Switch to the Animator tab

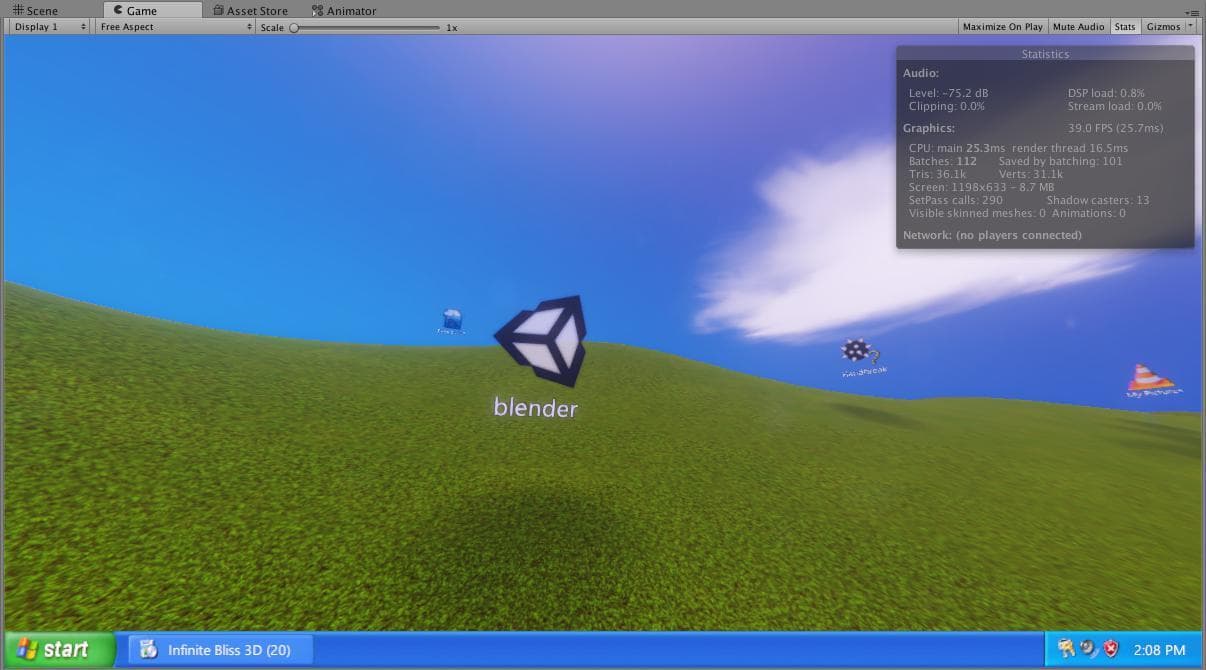(x=344, y=10)
